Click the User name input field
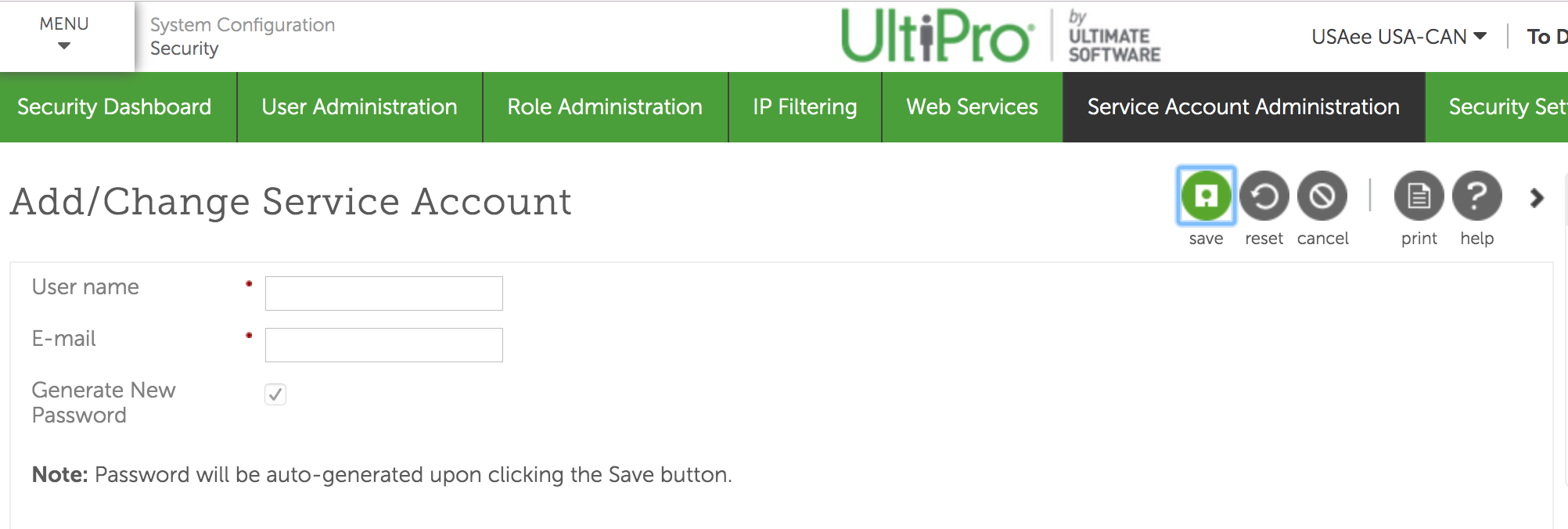Image resolution: width=1568 pixels, height=529 pixels. [383, 293]
